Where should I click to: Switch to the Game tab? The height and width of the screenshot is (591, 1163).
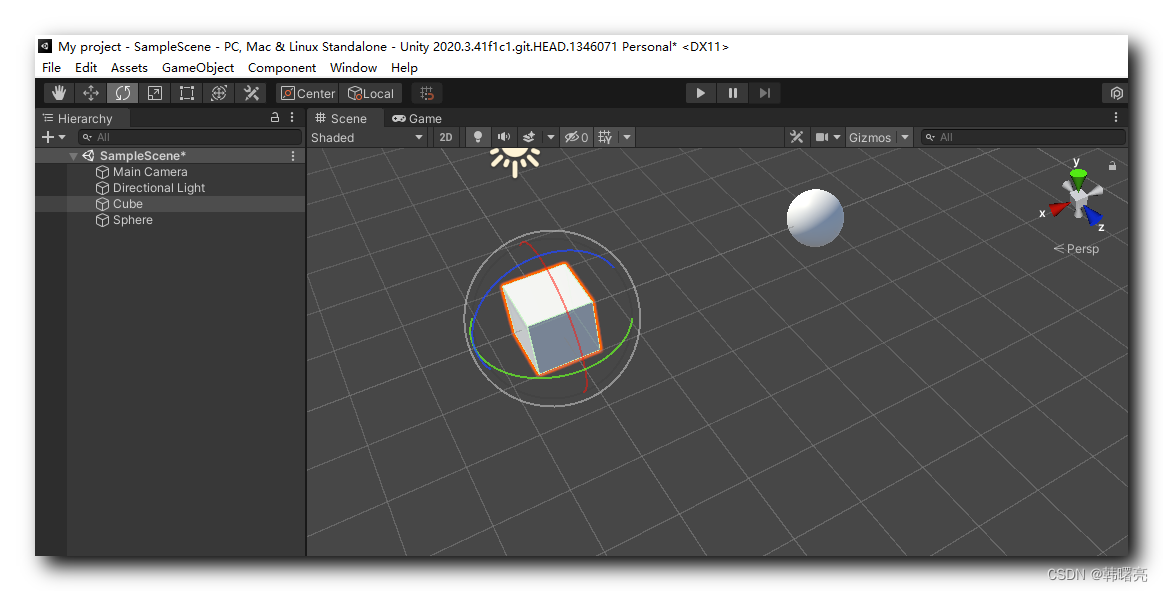click(417, 119)
